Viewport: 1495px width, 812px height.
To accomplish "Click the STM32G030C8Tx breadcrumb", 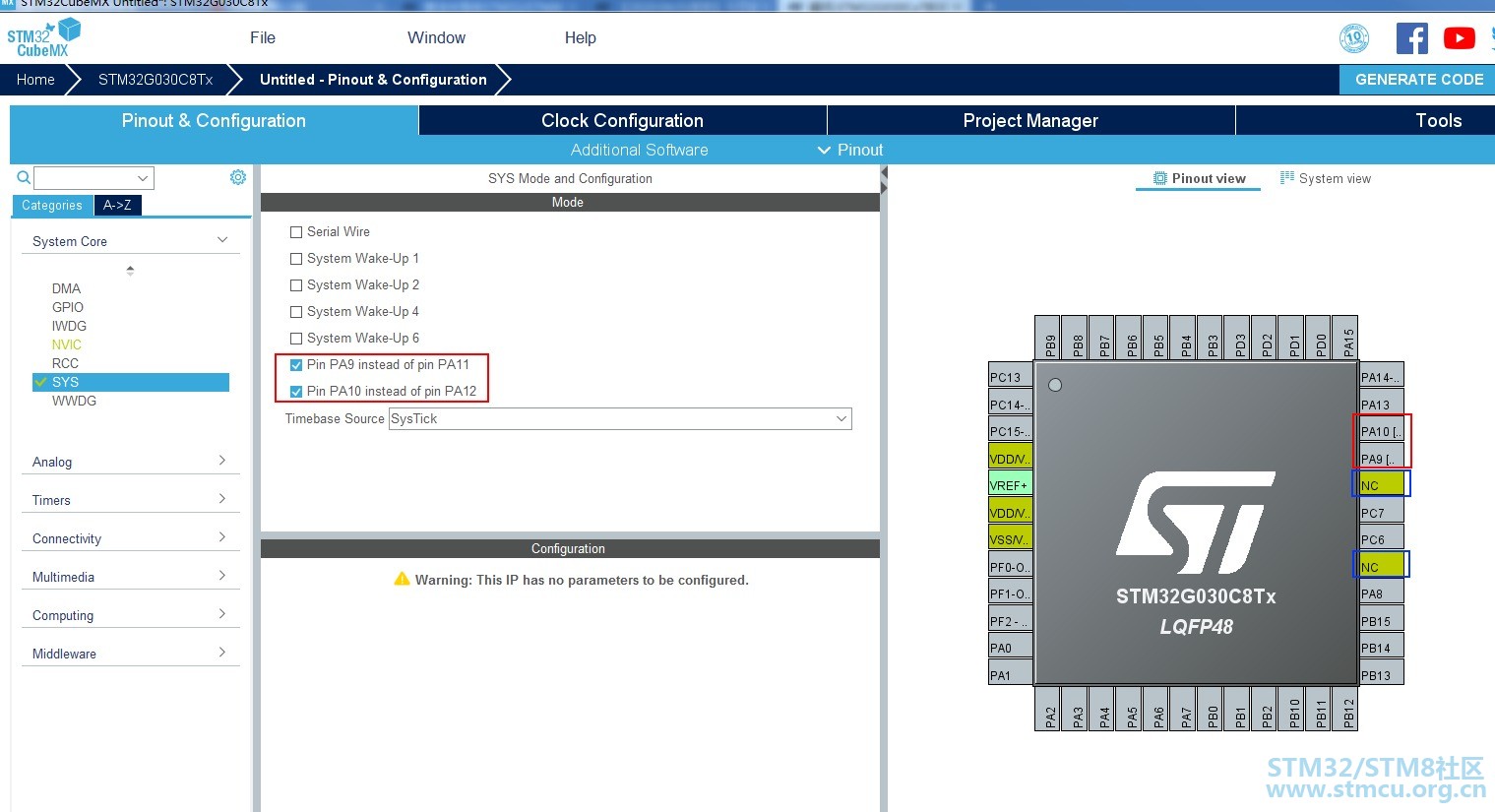I will click(156, 80).
